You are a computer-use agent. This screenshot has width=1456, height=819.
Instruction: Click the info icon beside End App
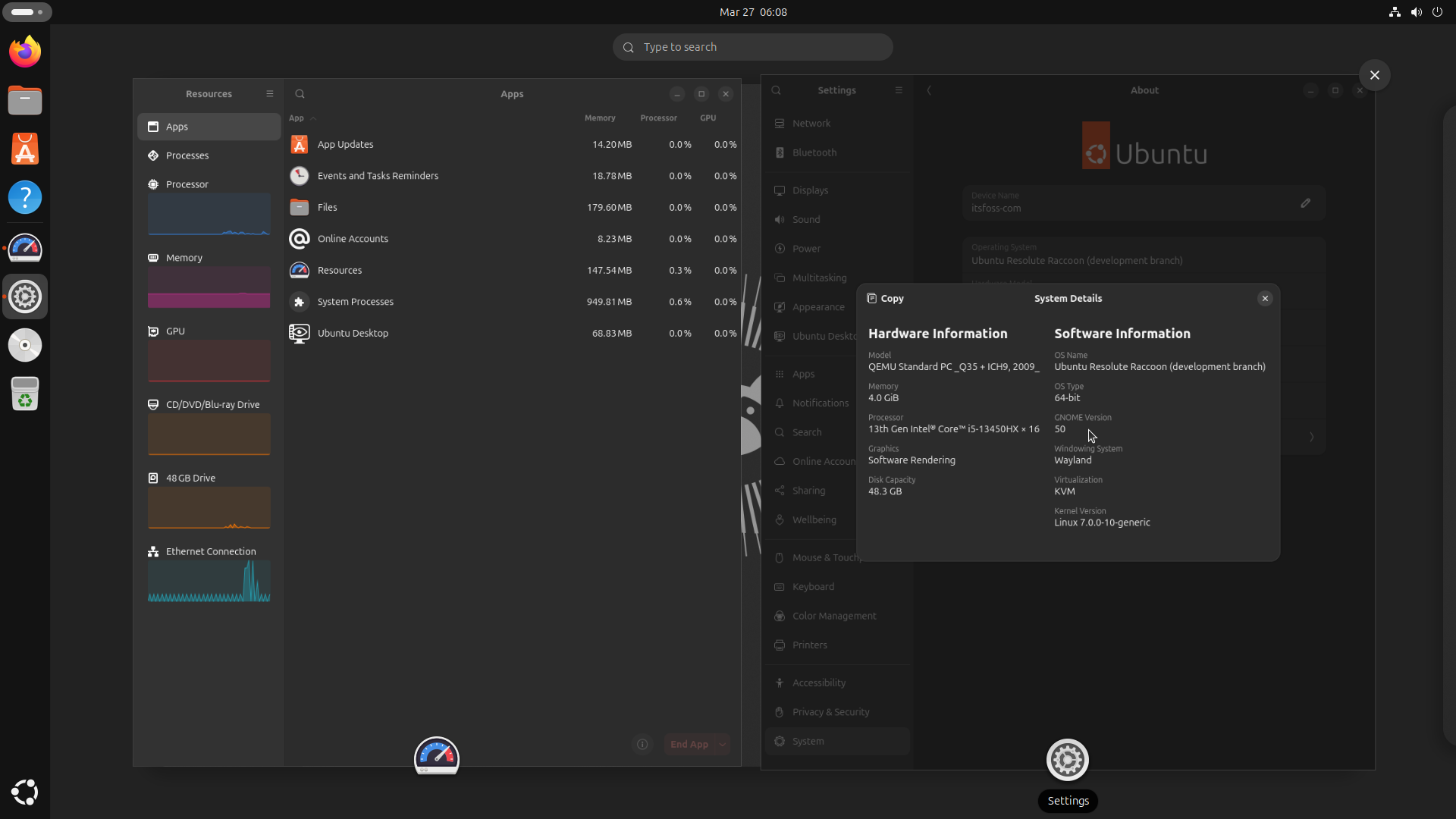pyautogui.click(x=642, y=744)
